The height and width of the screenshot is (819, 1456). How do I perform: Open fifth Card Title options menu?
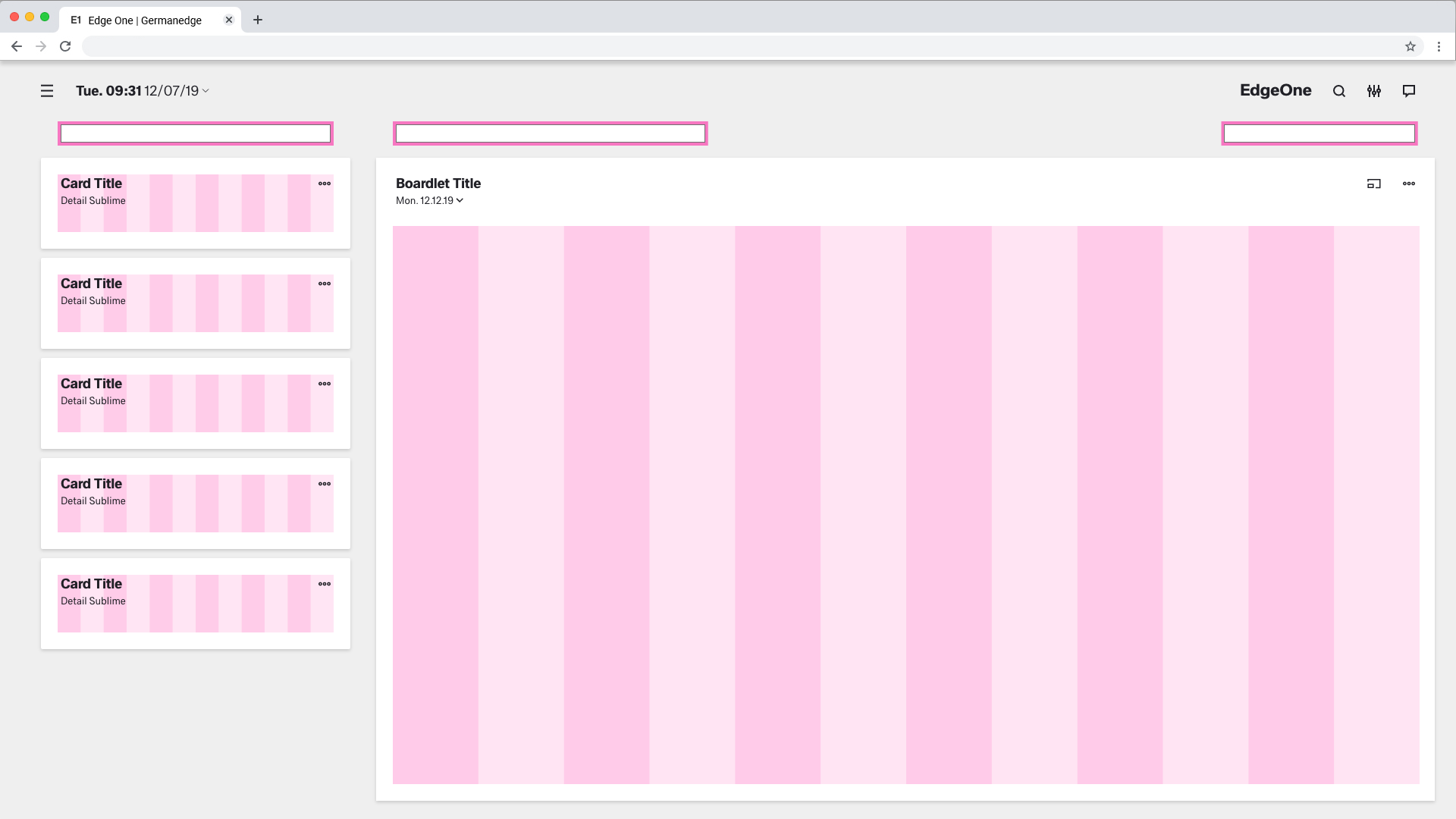click(x=325, y=584)
